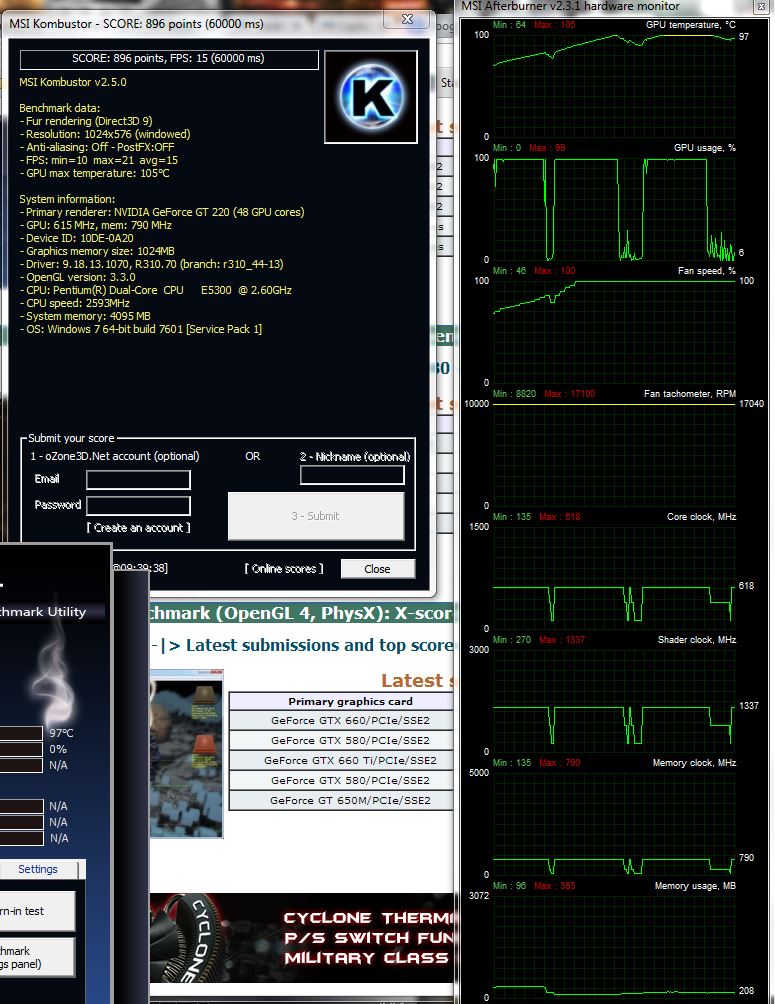Click the Close button in Kombustor
Screen dimensions: 775x1004
(377, 569)
